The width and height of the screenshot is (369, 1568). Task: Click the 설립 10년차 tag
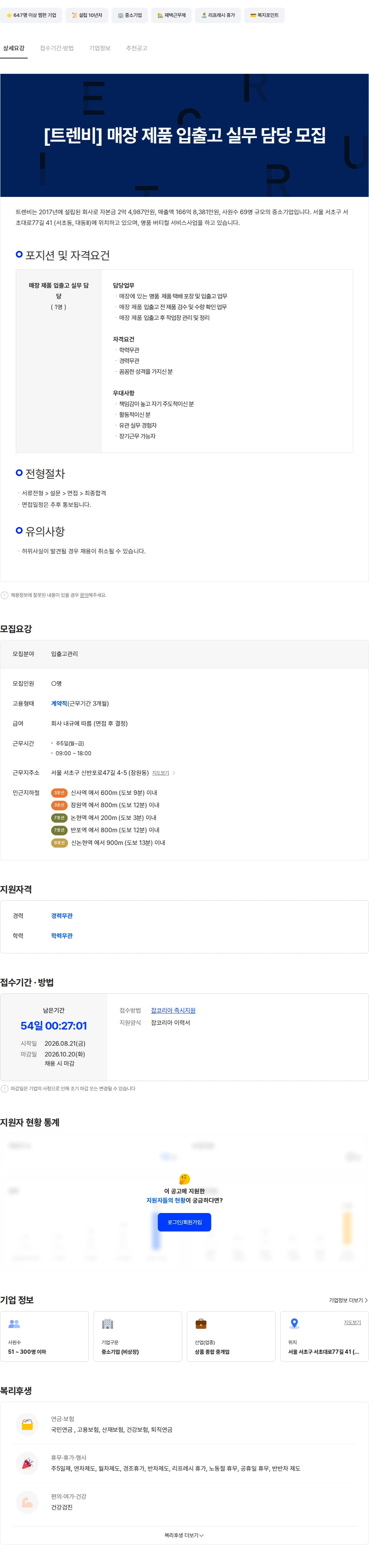coord(87,15)
